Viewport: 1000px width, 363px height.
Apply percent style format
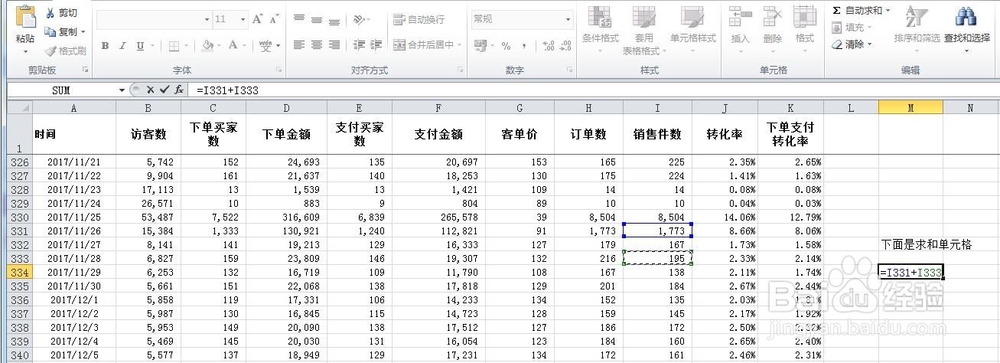click(506, 46)
